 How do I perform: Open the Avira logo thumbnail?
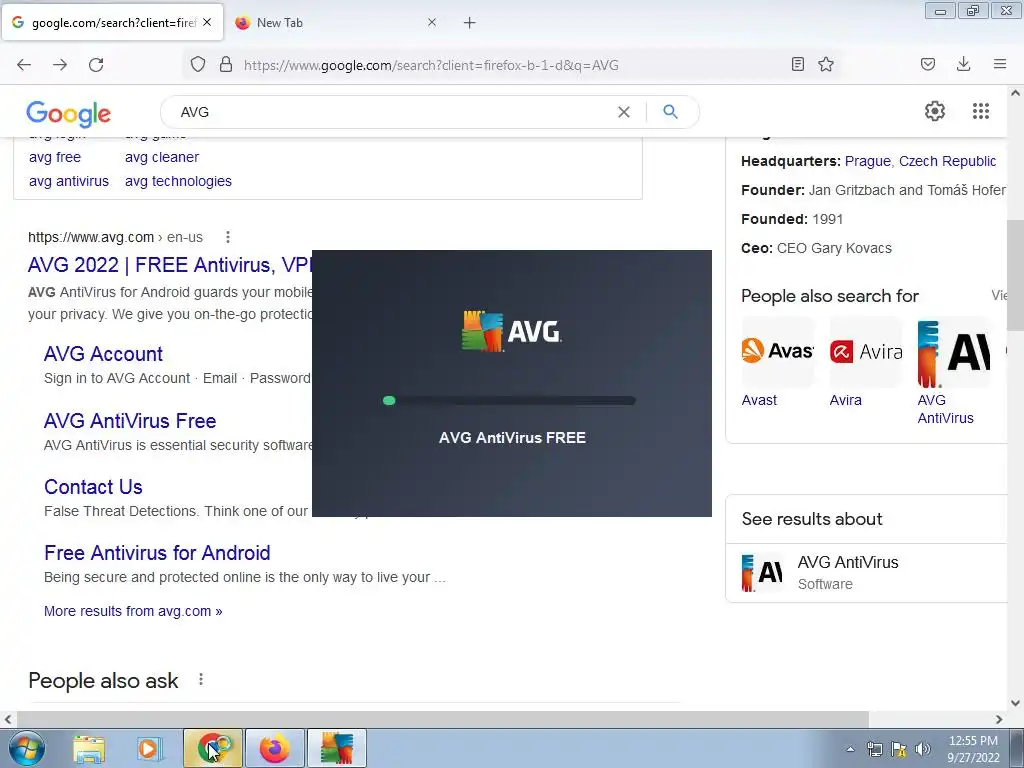pyautogui.click(x=866, y=351)
